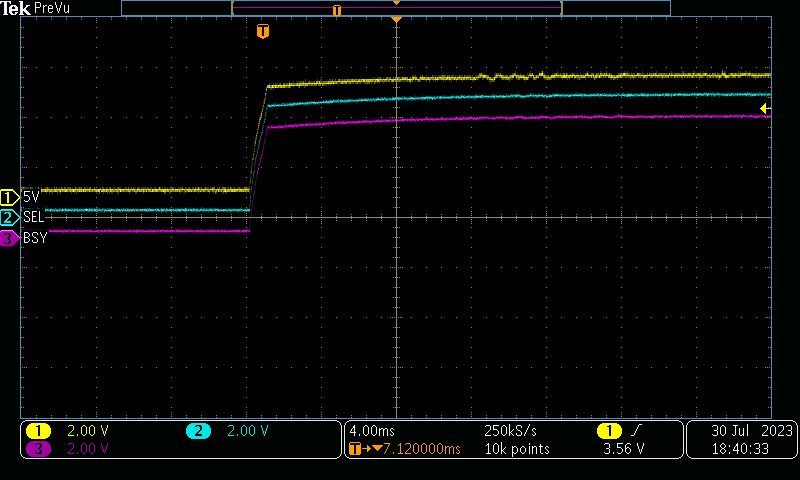This screenshot has width=800, height=480.
Task: Click the channel 2 ground marker labeled SEL
Action: [9, 218]
